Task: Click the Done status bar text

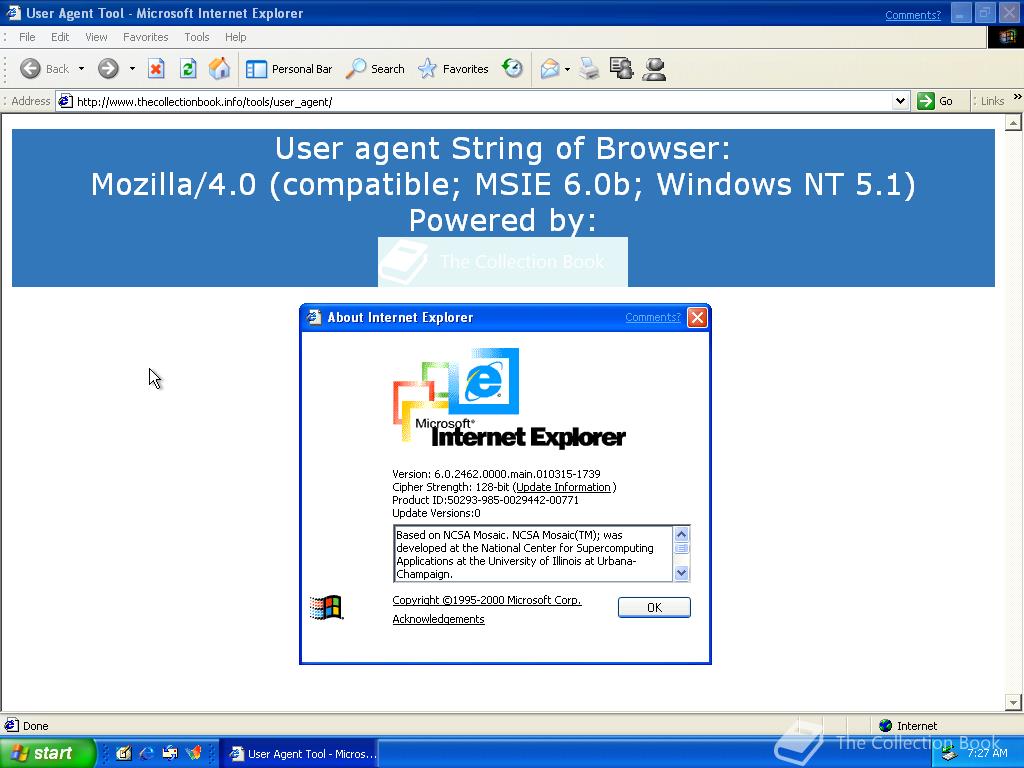Action: (35, 726)
